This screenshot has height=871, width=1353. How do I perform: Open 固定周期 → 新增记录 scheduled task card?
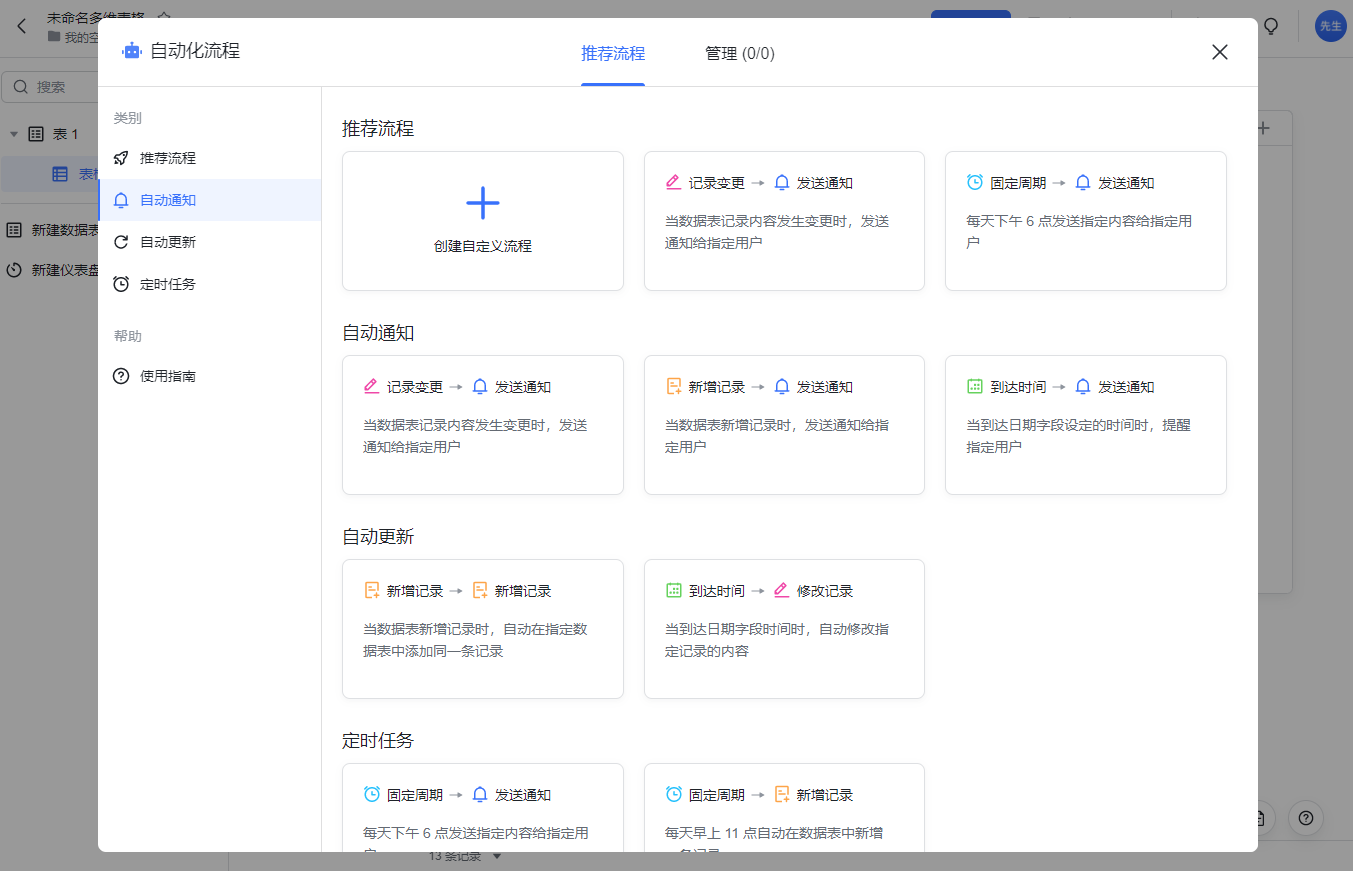[783, 810]
